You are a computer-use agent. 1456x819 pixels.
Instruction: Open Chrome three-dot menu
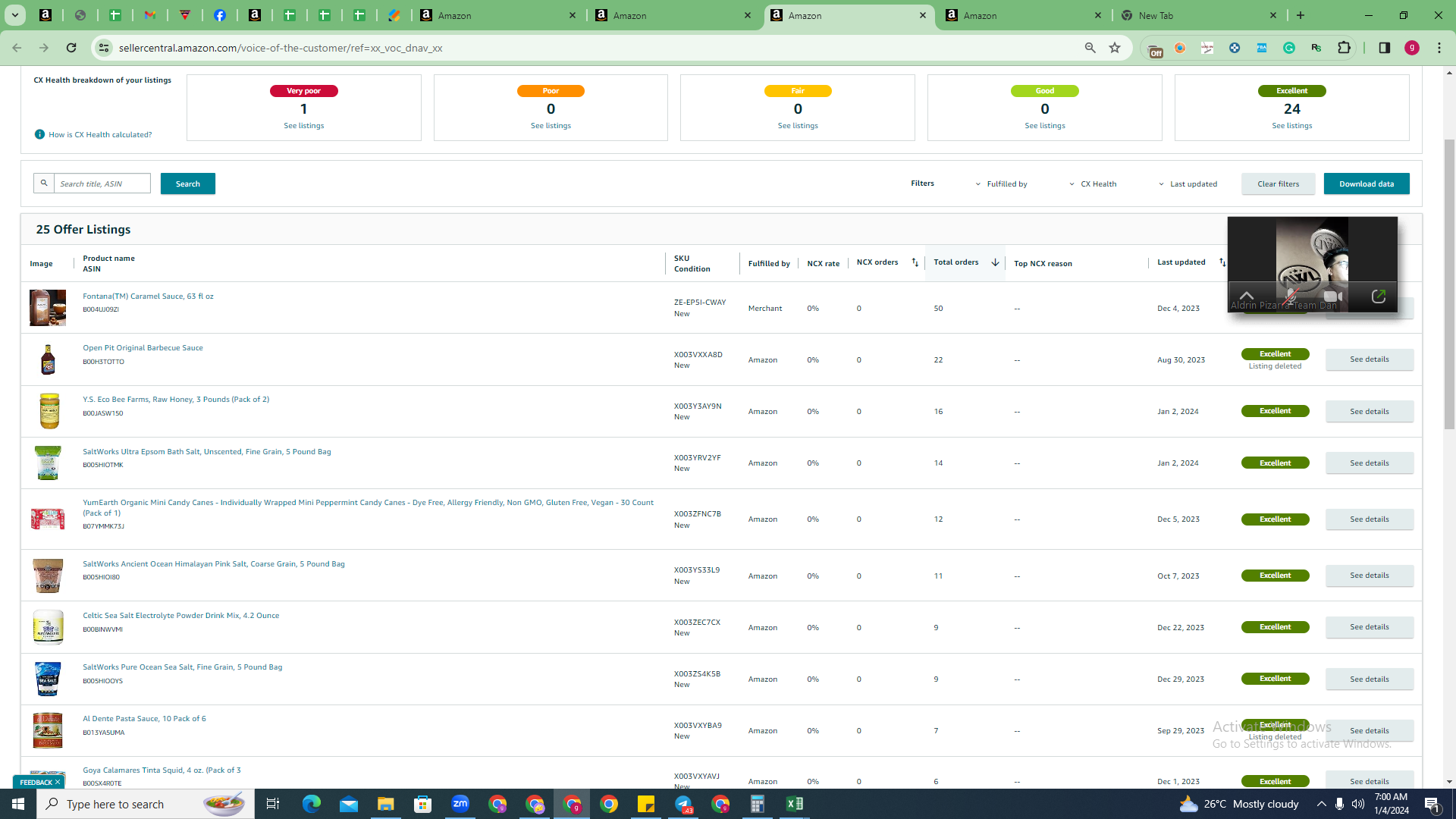point(1439,48)
